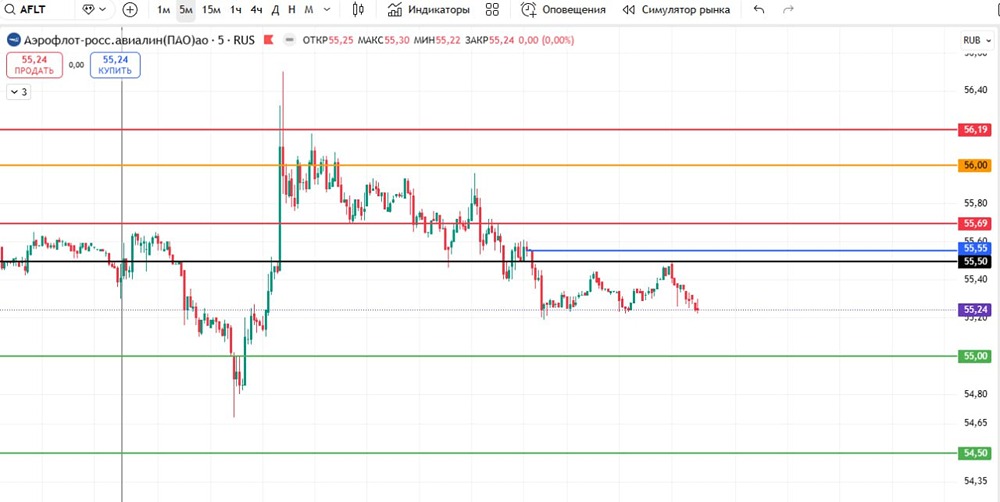Click the red 56,19 price label
Screen dimensions: 1000x502
[x=976, y=129]
